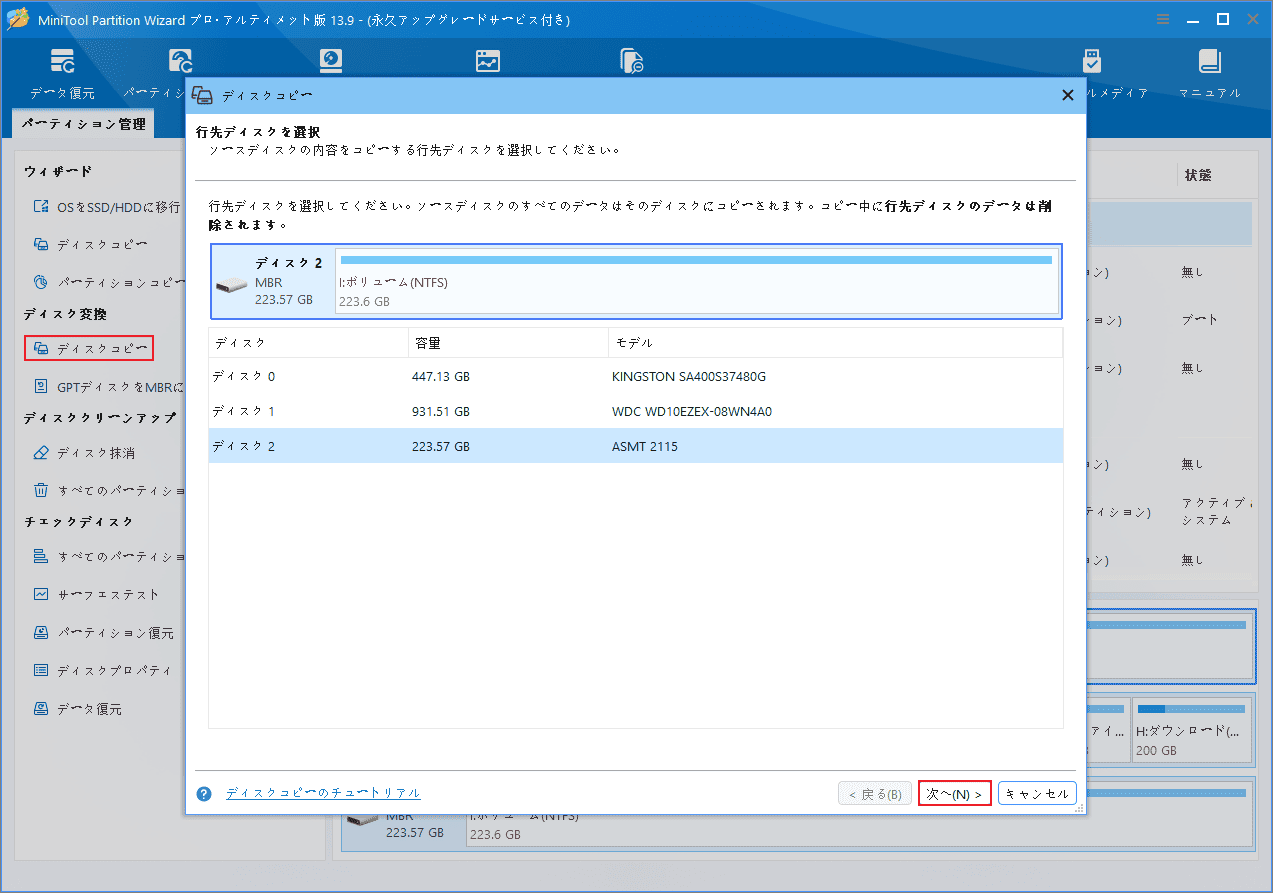This screenshot has height=893, width=1273.
Task: Open the hamburger menu in the title bar
Action: [x=1163, y=19]
